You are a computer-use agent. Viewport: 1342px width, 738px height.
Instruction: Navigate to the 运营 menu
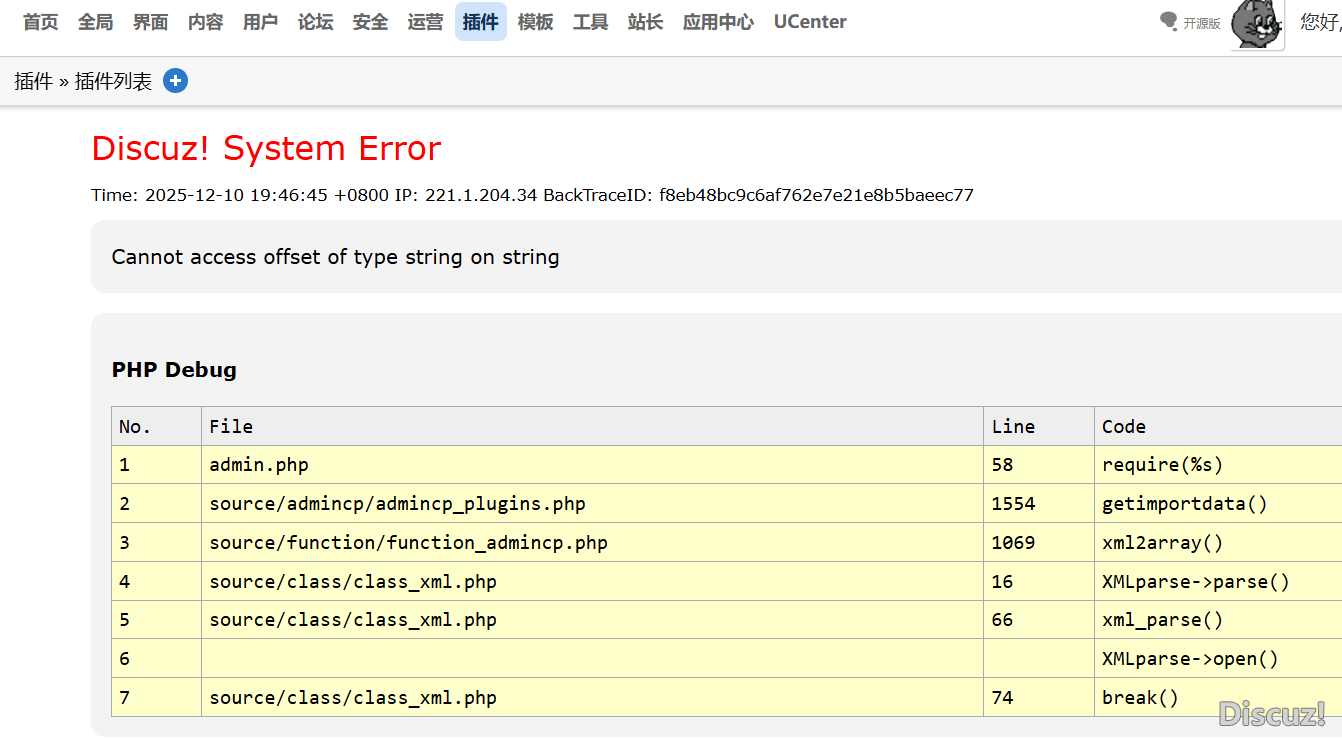426,22
